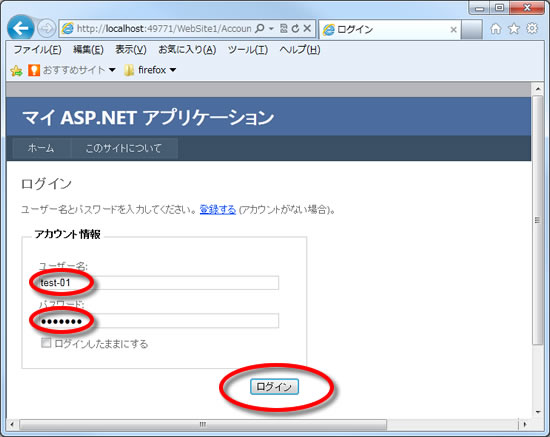
Task: Click the Home icon
Action: [x=495, y=28]
